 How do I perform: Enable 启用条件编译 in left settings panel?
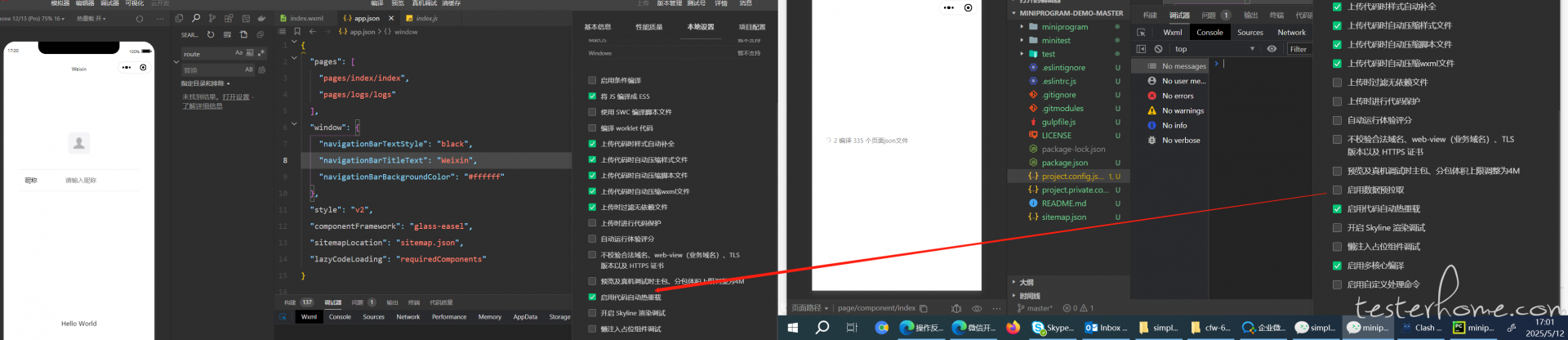point(592,80)
